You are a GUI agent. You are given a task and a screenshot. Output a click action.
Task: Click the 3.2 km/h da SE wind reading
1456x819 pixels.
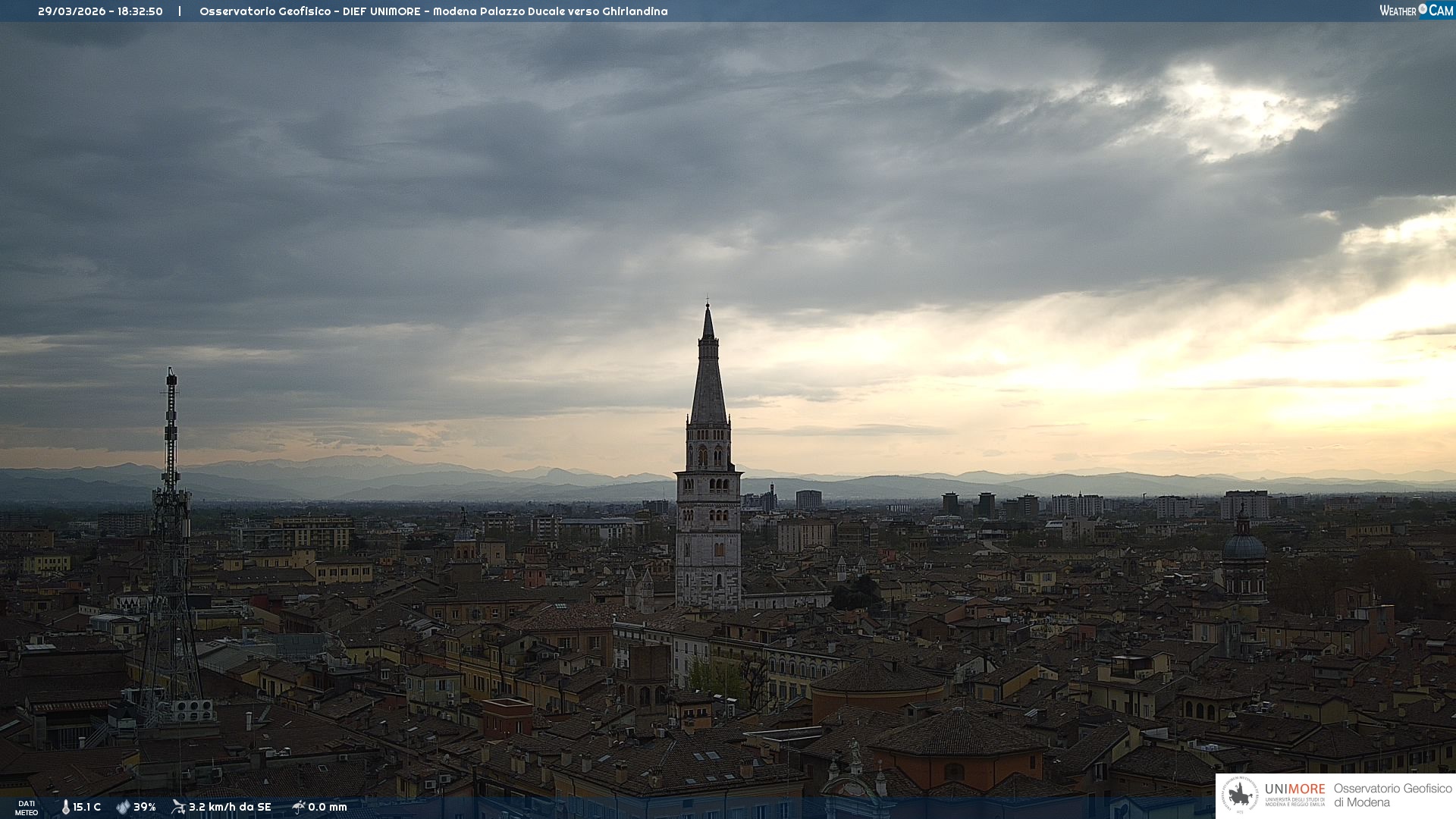(x=230, y=807)
